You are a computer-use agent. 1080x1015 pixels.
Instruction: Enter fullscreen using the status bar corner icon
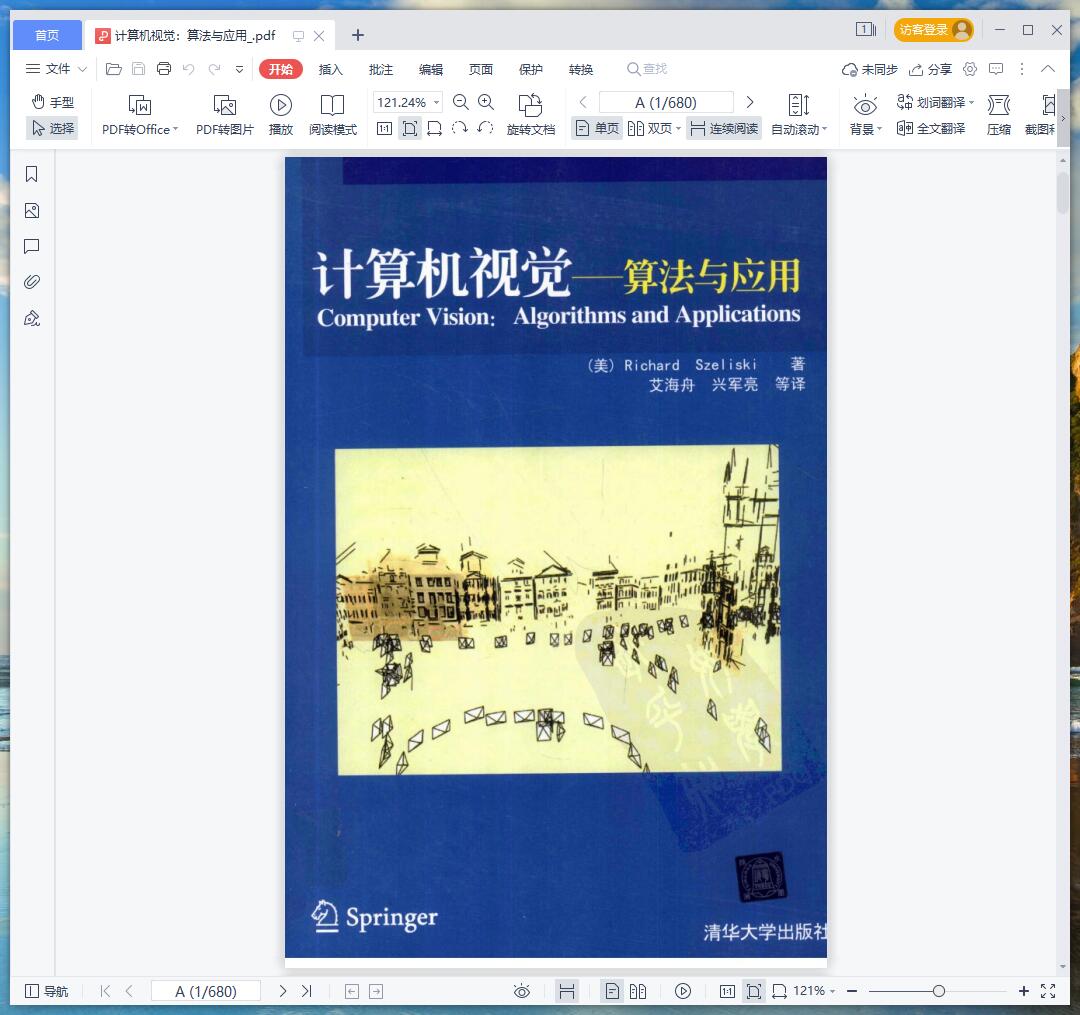pyautogui.click(x=1048, y=991)
